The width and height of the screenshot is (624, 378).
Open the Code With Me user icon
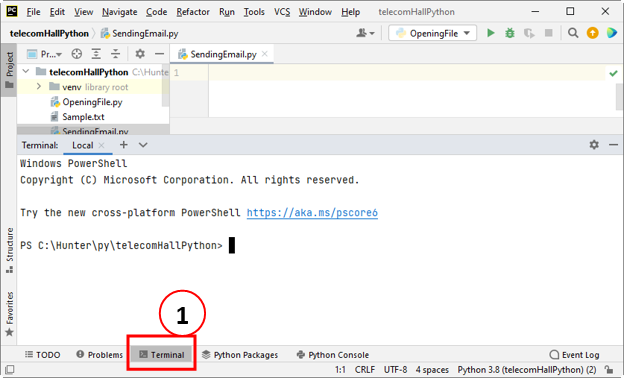pos(365,33)
